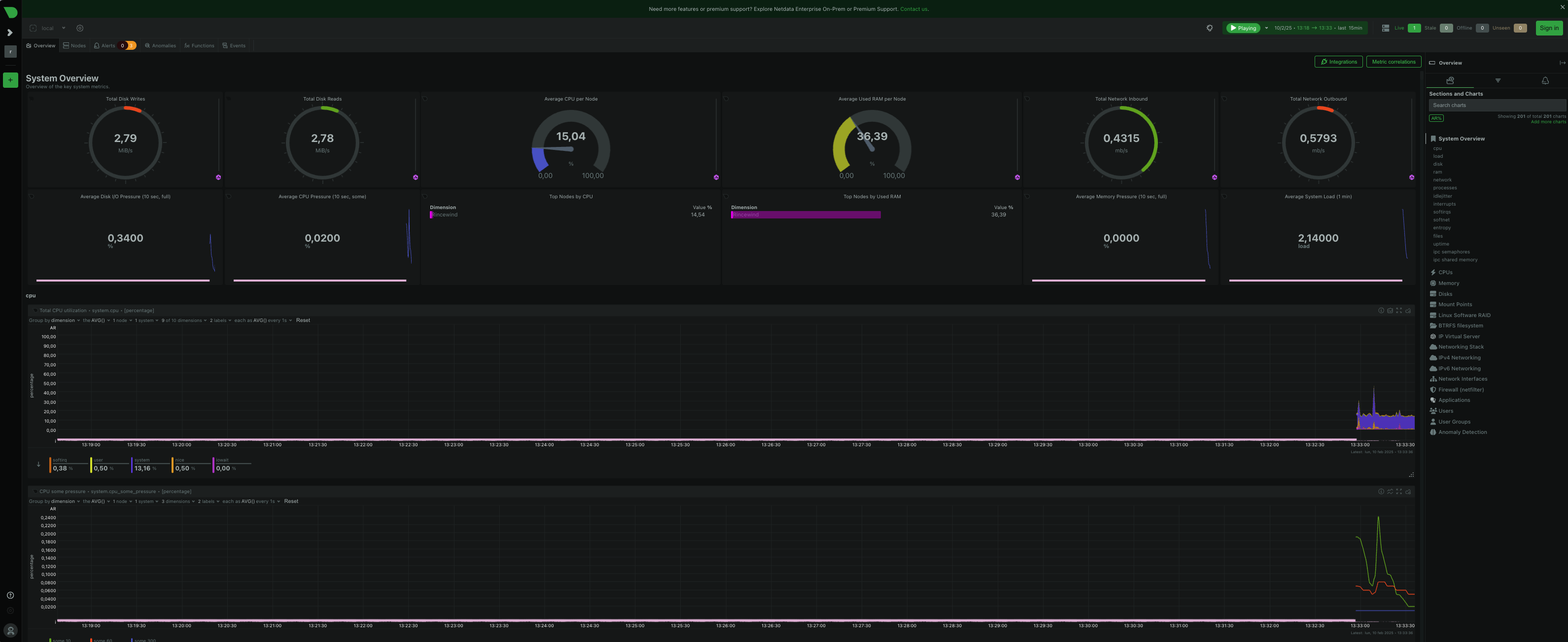Screen dimensions: 1568x642
Task: Expand Total CPU utilization chart fullscreen
Action: click(x=1399, y=311)
